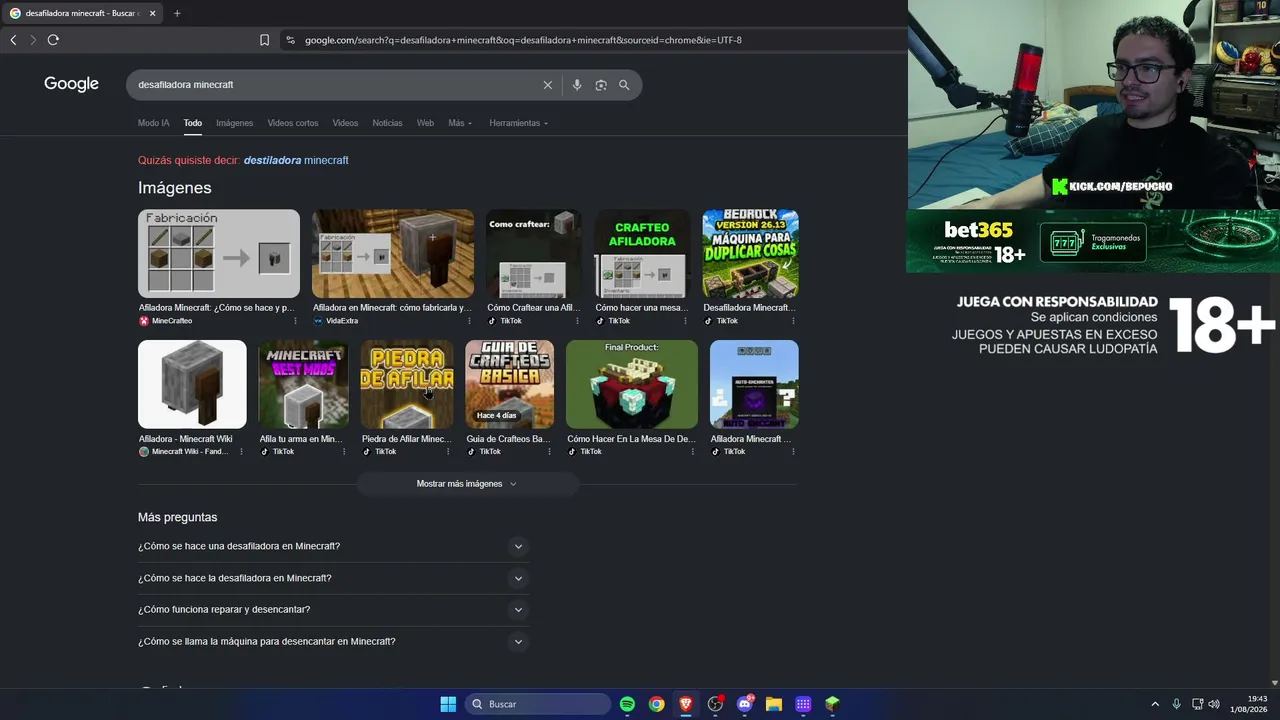This screenshot has width=1280, height=720.
Task: Open 'Guía de Crafteos Ba...' TikTok link
Action: 508,439
